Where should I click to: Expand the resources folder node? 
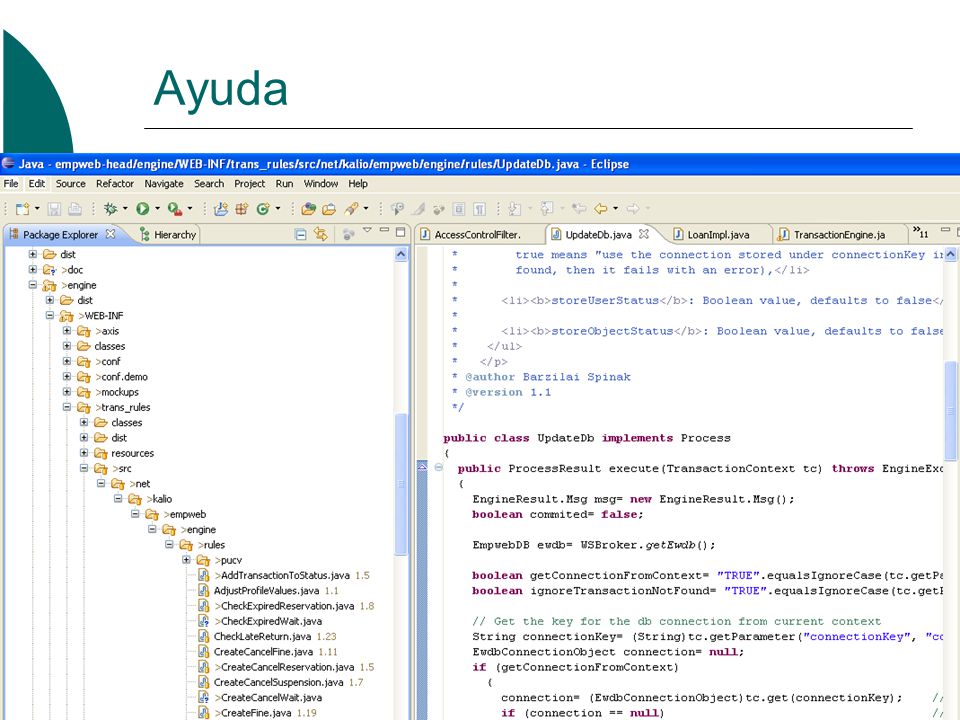click(x=84, y=453)
